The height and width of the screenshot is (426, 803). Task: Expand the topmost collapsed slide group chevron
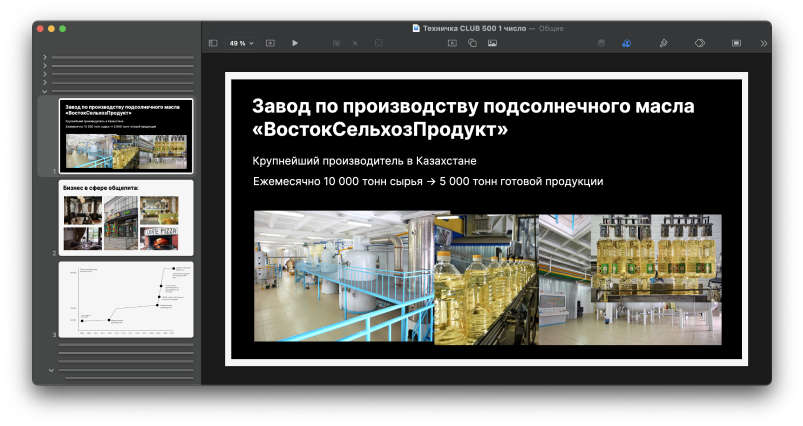click(45, 57)
